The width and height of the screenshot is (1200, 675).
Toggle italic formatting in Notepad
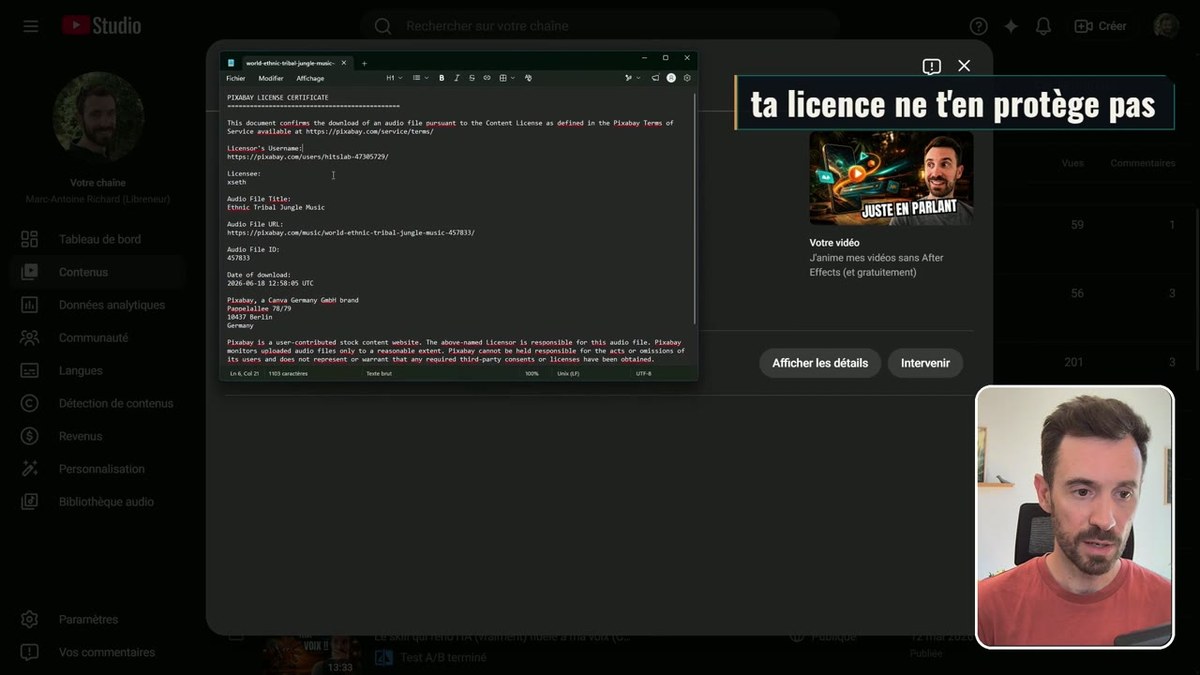pyautogui.click(x=457, y=78)
